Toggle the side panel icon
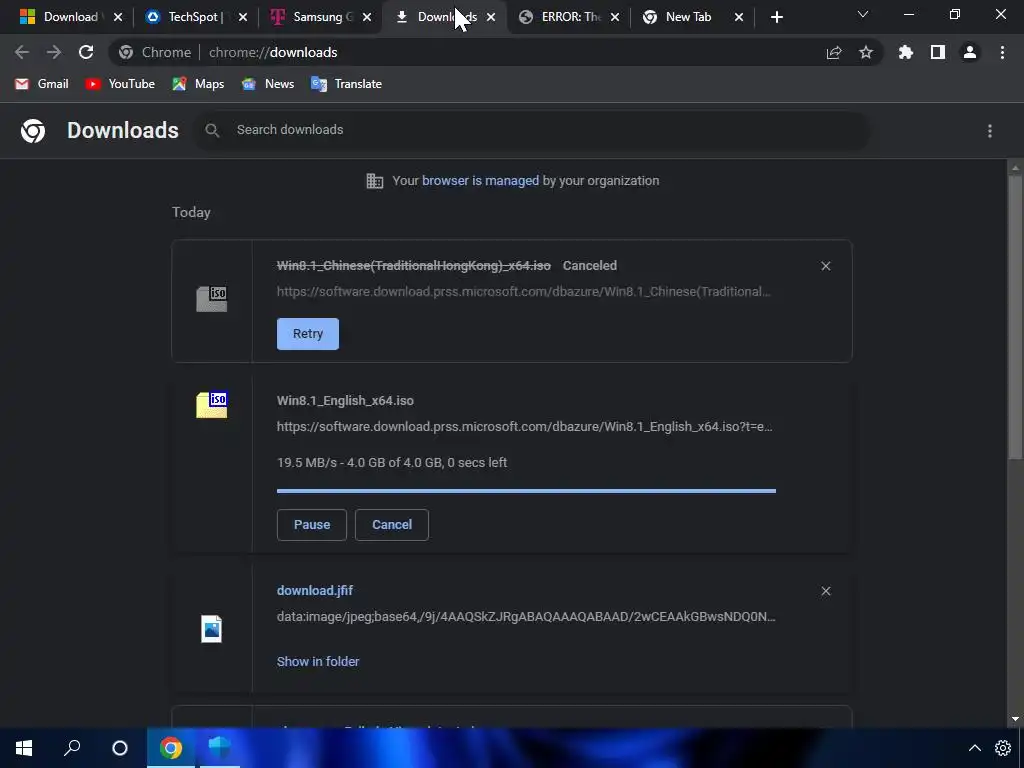Image resolution: width=1024 pixels, height=768 pixels. 938,52
